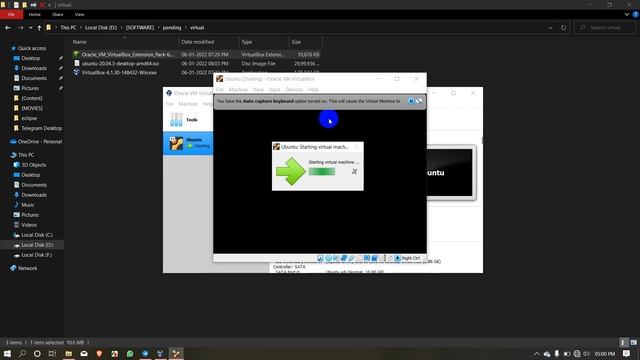Expand address bar history dropdown

(550, 28)
